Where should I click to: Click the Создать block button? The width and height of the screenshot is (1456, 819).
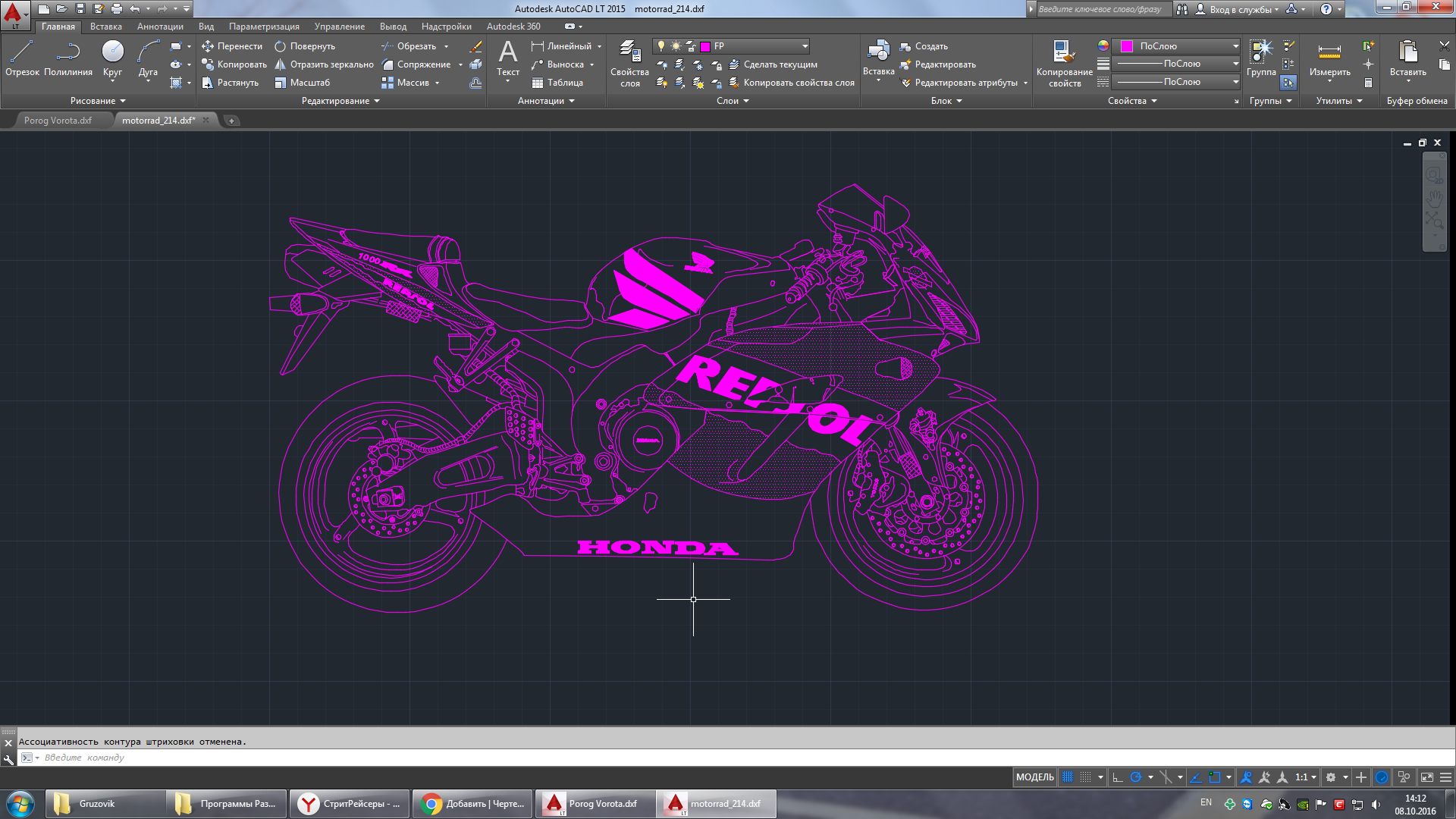924,46
